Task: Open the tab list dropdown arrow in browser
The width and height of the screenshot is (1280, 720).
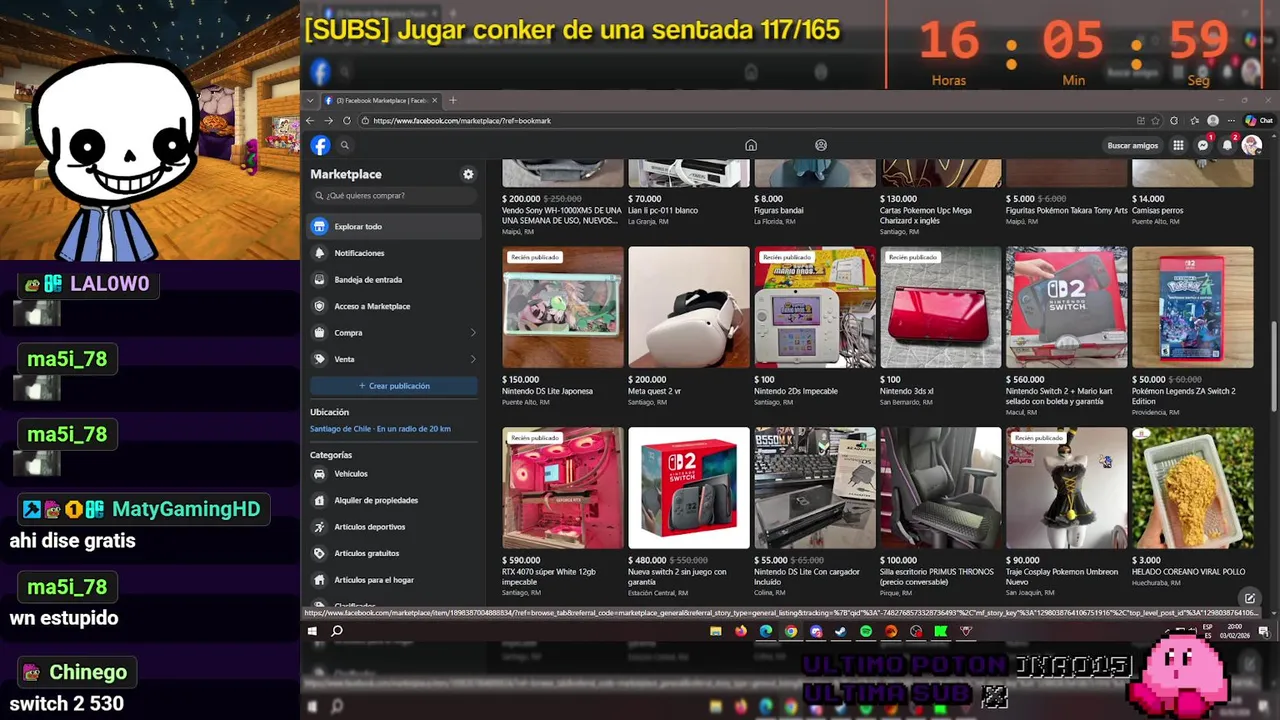Action: click(x=310, y=100)
